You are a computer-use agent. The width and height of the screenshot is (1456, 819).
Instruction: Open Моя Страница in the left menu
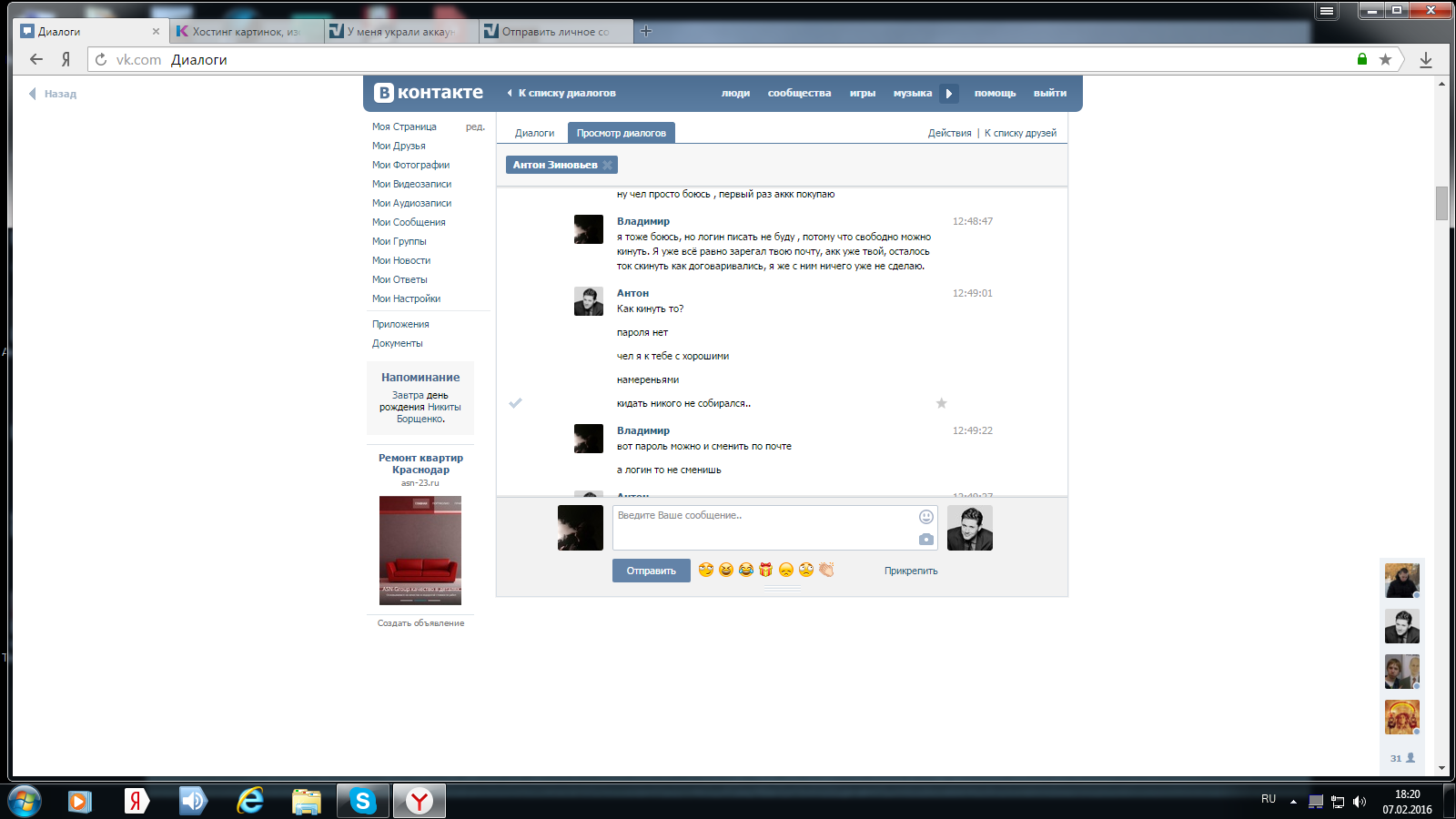(x=404, y=126)
